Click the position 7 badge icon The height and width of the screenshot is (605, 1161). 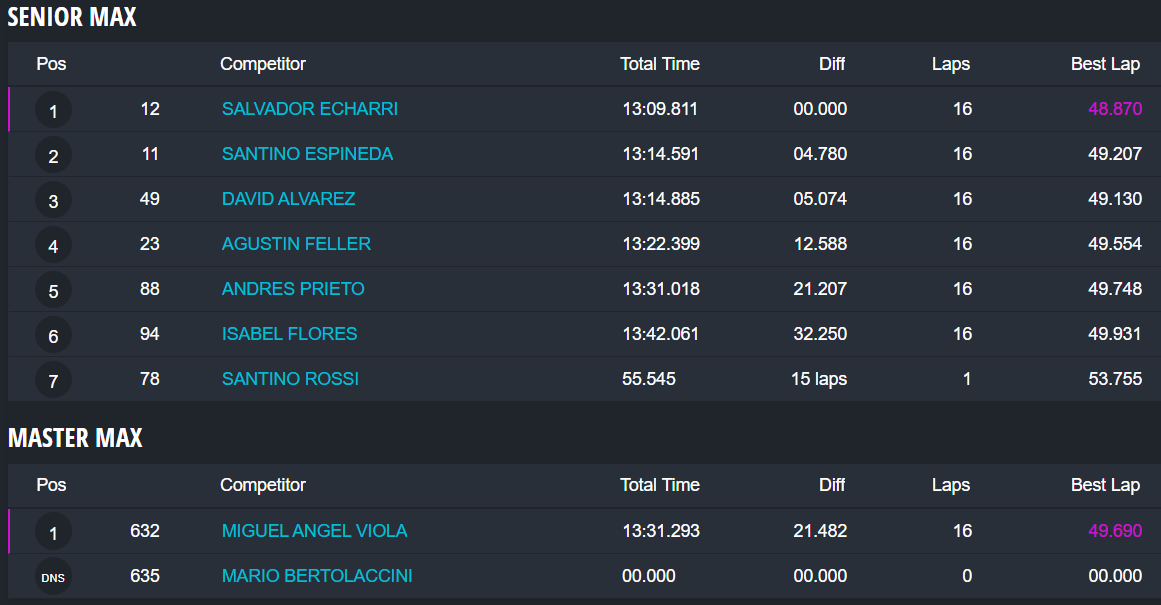pyautogui.click(x=53, y=380)
